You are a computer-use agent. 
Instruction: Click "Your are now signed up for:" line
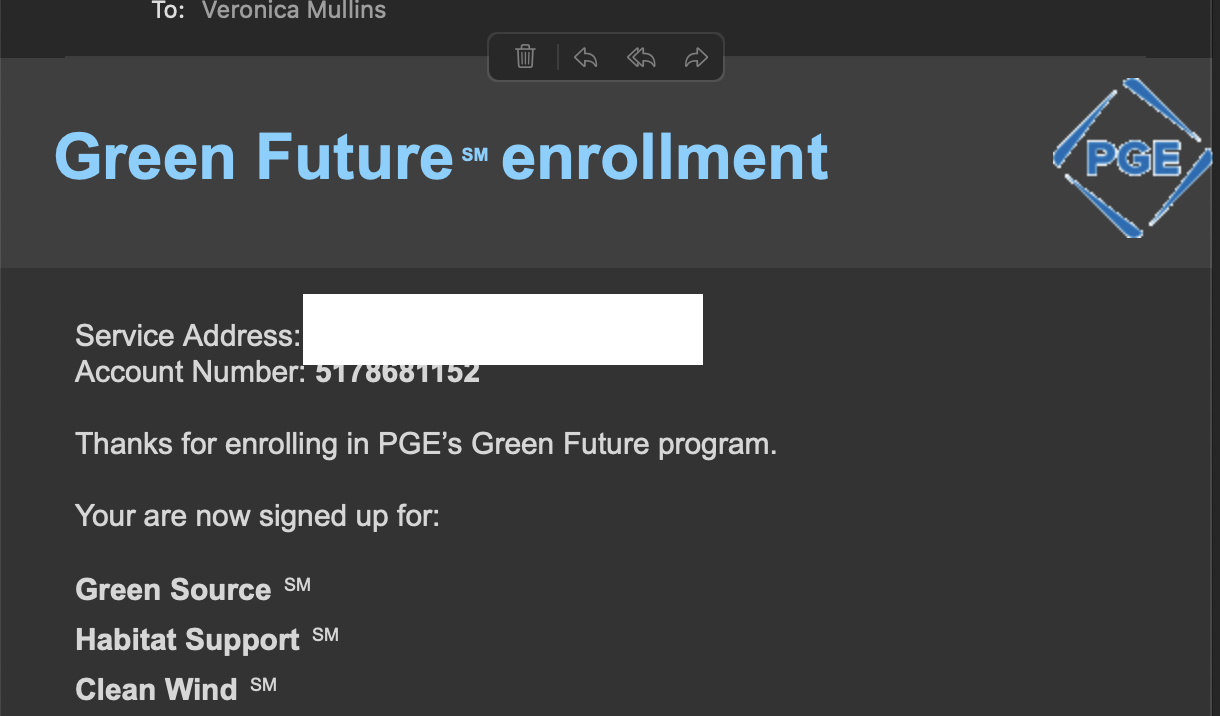[257, 517]
